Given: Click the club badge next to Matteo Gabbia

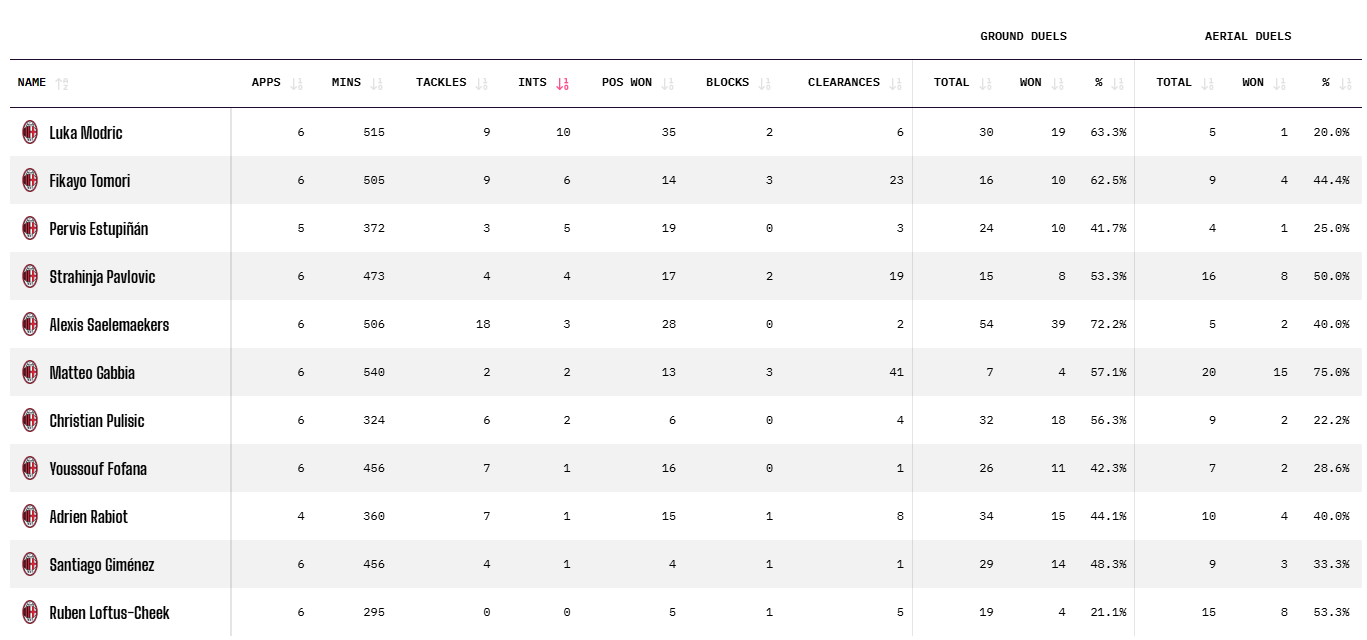Looking at the screenshot, I should pos(30,372).
